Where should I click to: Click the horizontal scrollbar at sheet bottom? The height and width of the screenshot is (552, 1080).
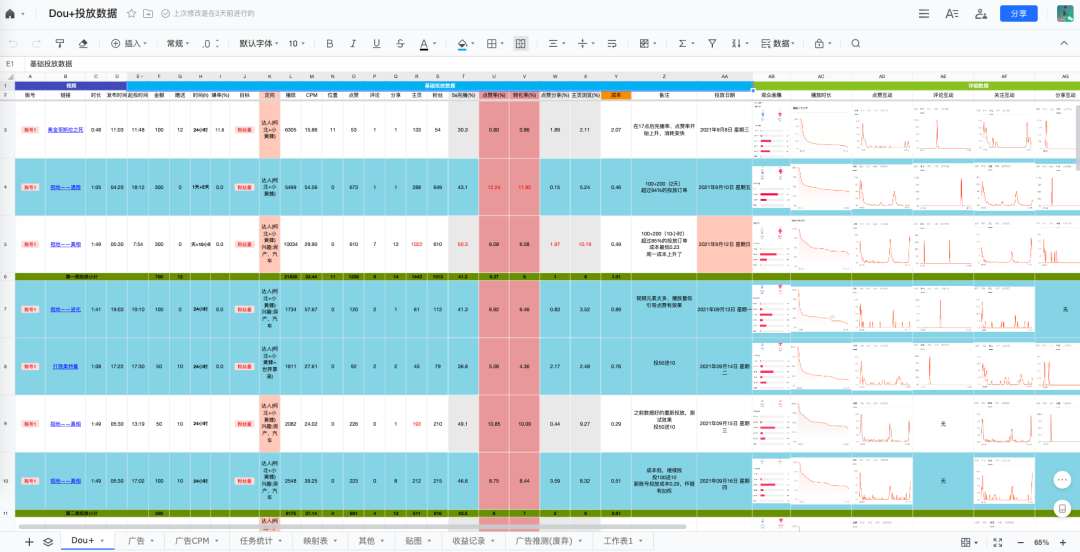click(353, 527)
